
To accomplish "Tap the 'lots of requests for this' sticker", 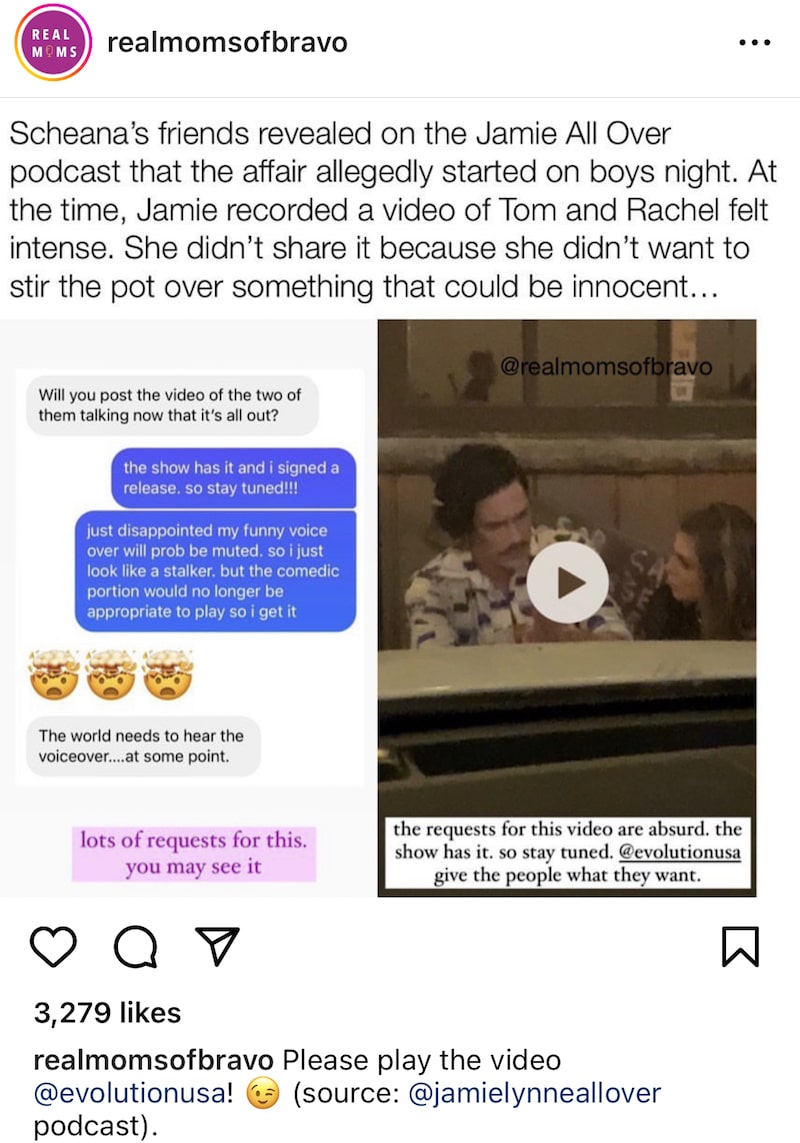I will pos(193,853).
